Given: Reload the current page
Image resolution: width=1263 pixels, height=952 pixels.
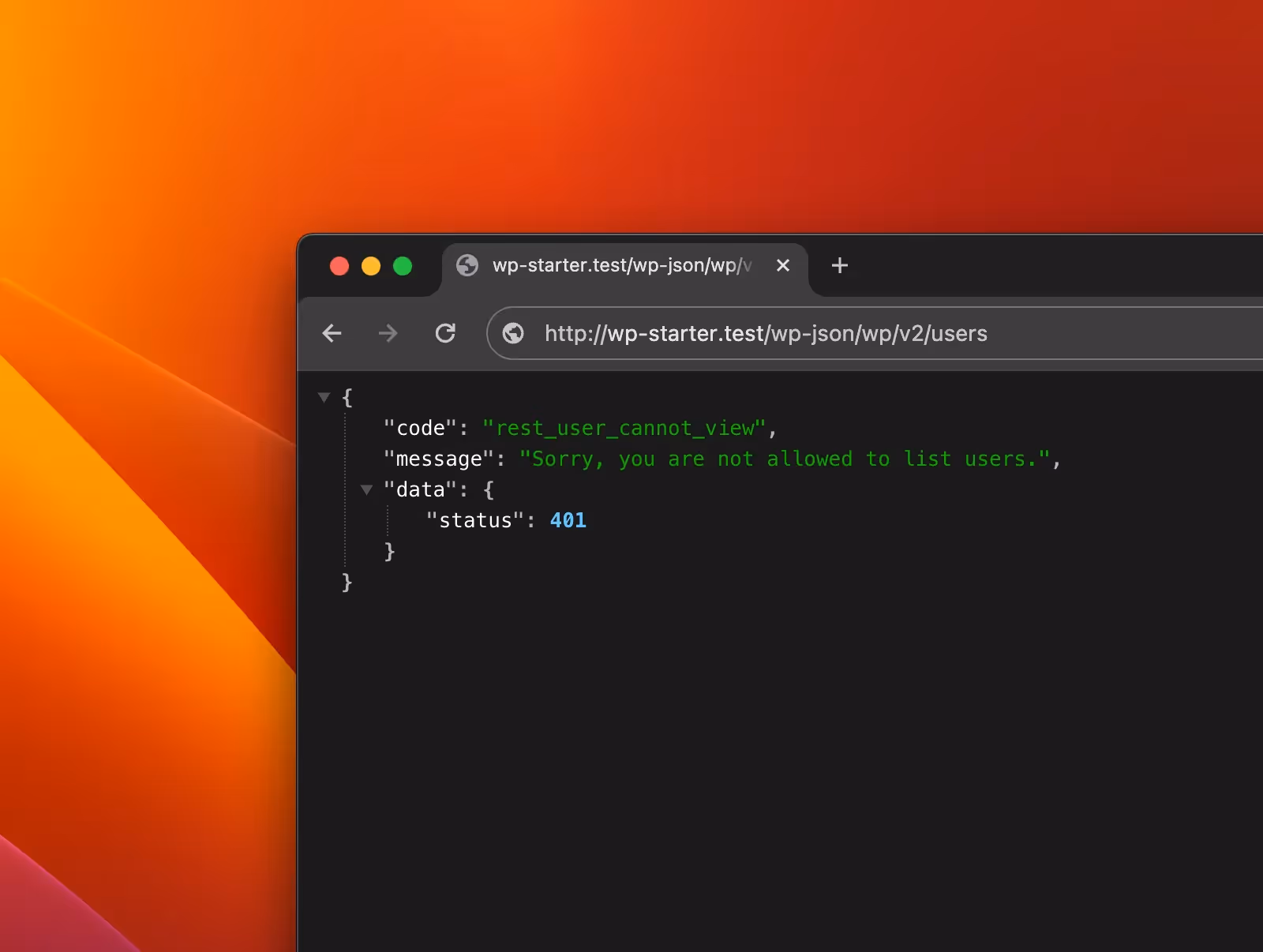Looking at the screenshot, I should click(445, 333).
